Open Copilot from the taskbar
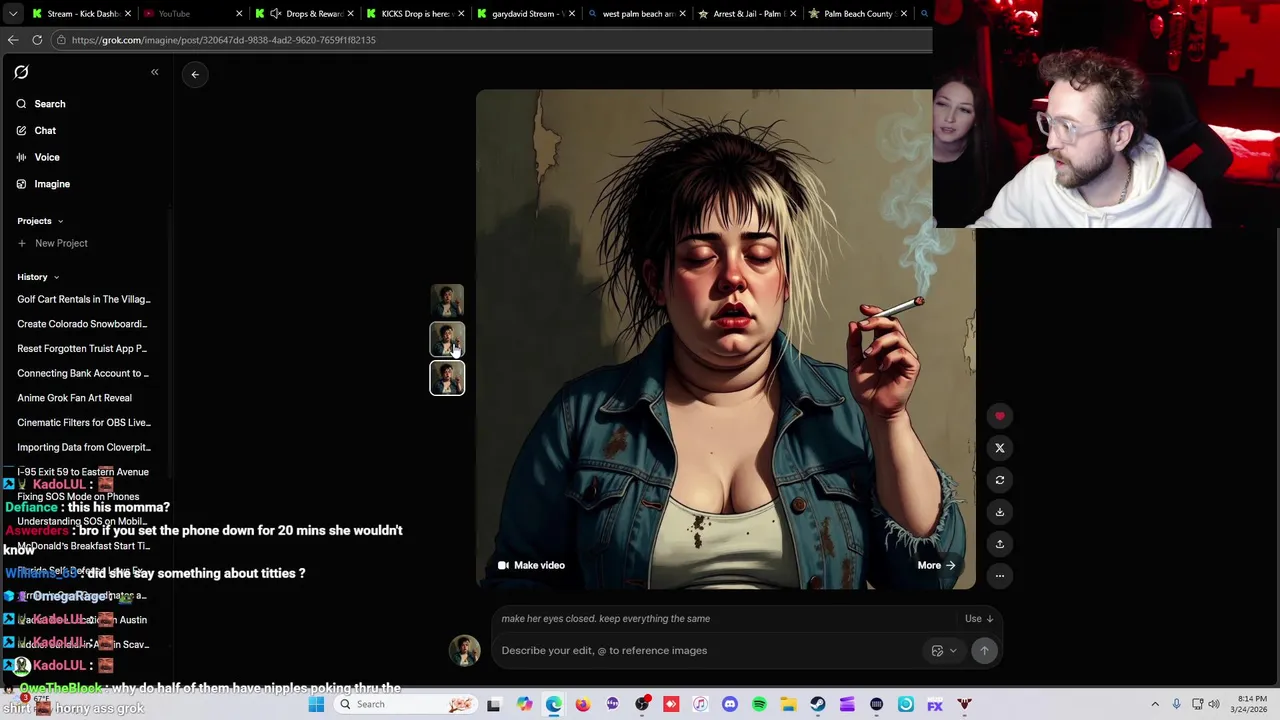 point(525,705)
